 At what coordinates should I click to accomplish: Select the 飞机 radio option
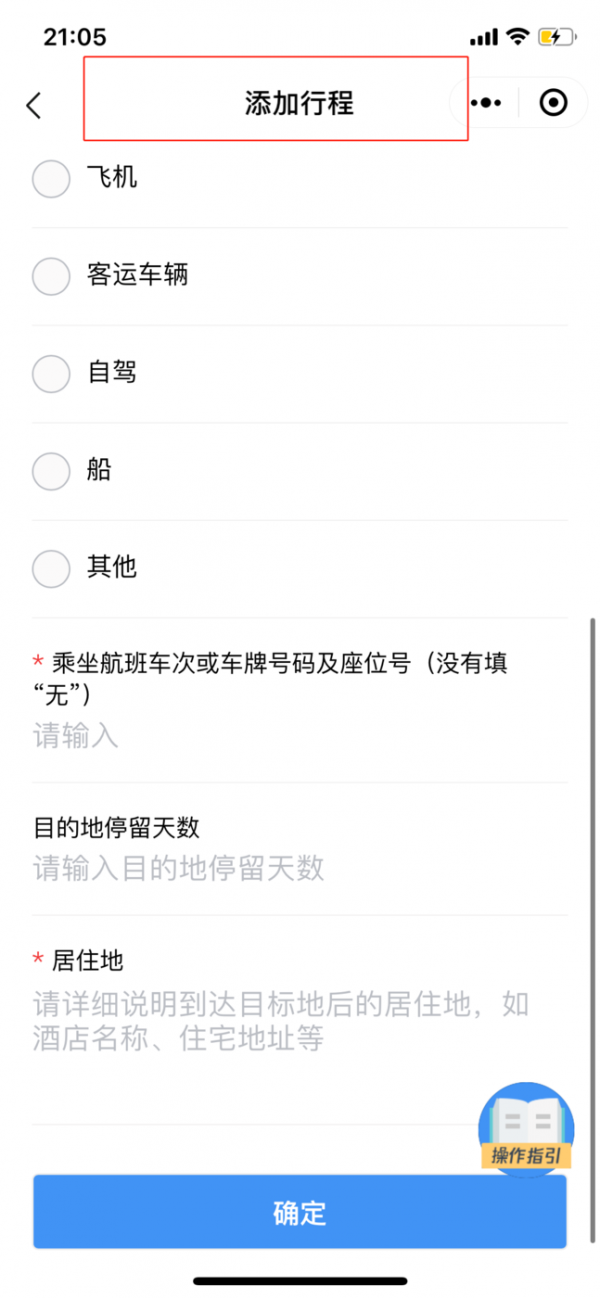coord(51,179)
